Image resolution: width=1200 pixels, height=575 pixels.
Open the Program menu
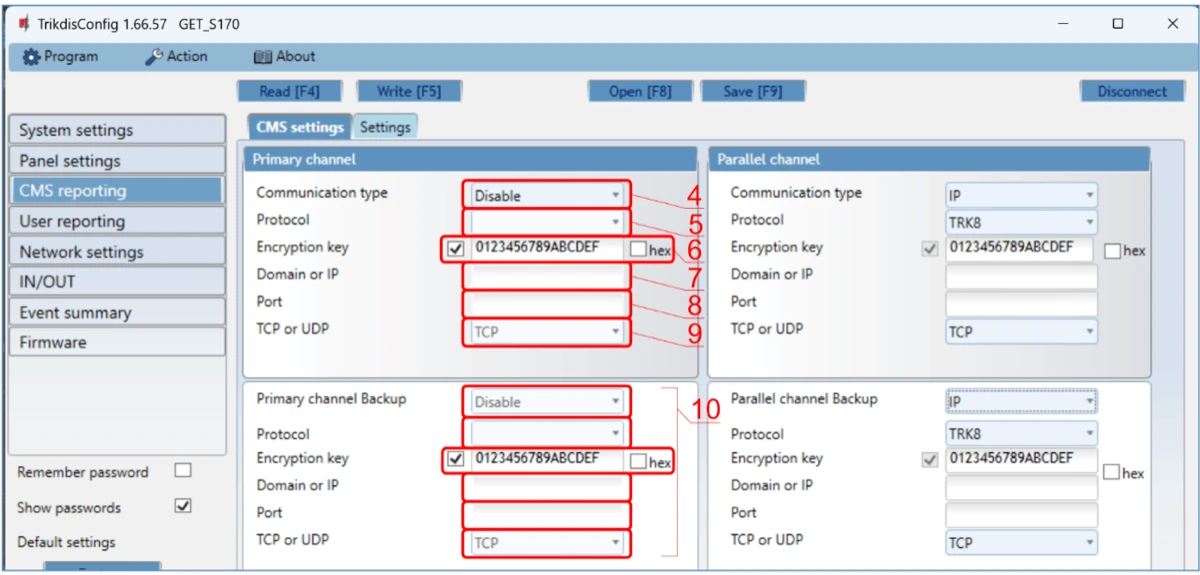pos(61,57)
